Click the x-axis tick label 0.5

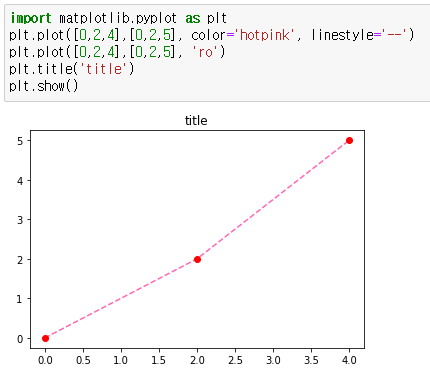[x=83, y=360]
